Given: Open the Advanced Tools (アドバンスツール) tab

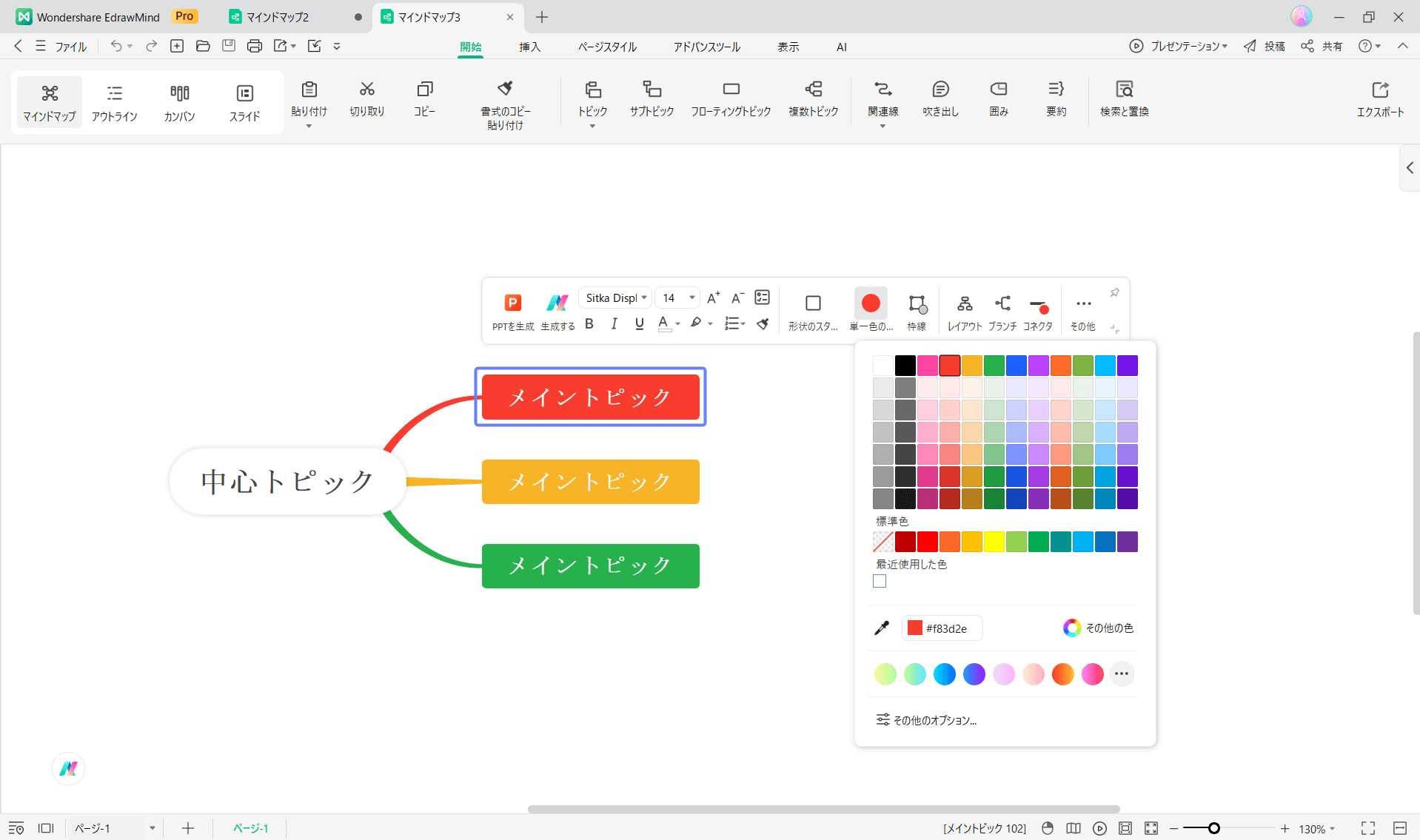Looking at the screenshot, I should pos(706,47).
